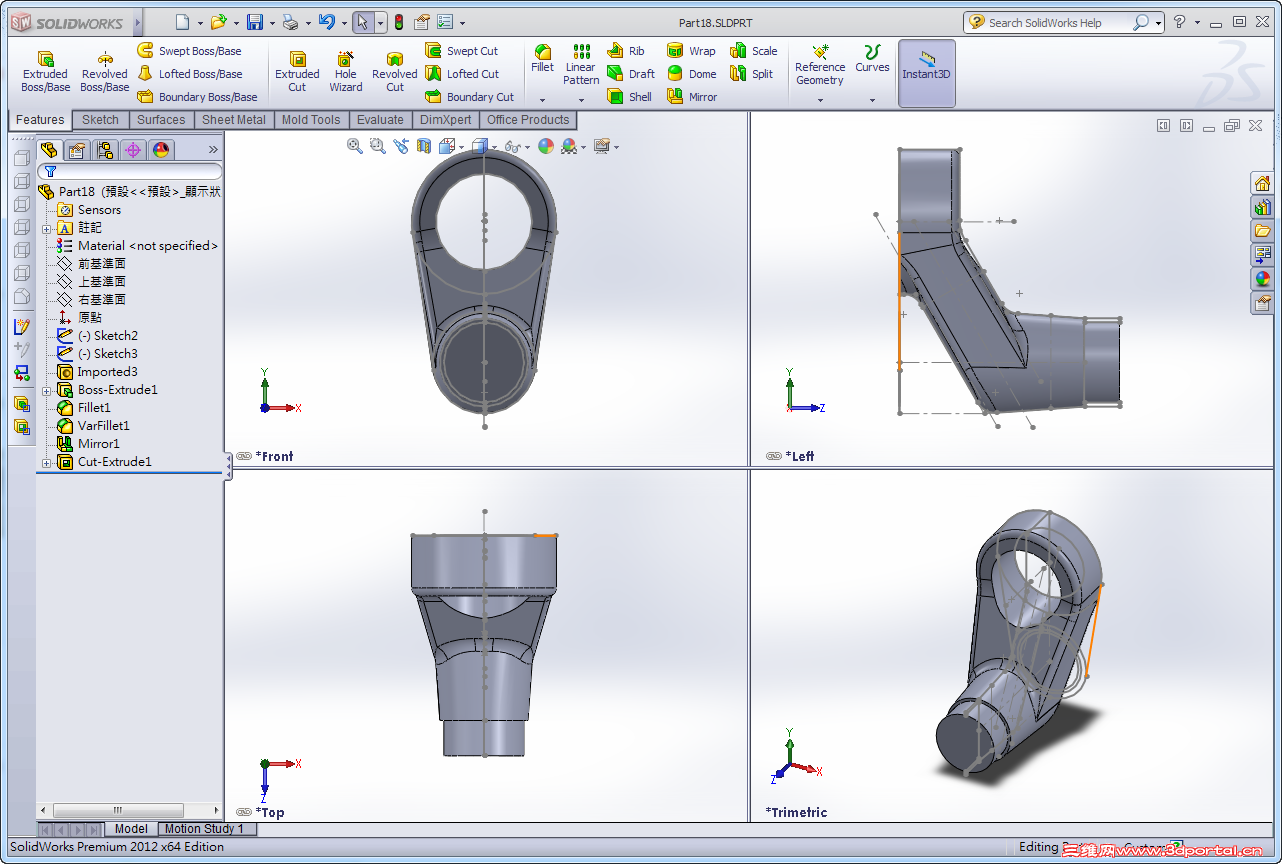Screen dimensions: 1282x864
Task: Open the Sheet Metal tab
Action: point(234,120)
